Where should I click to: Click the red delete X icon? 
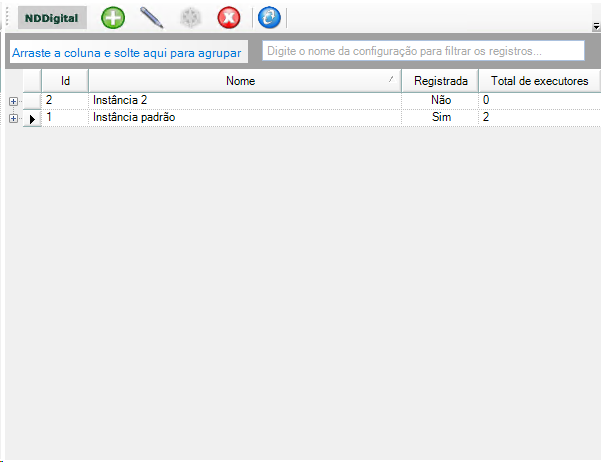[229, 18]
